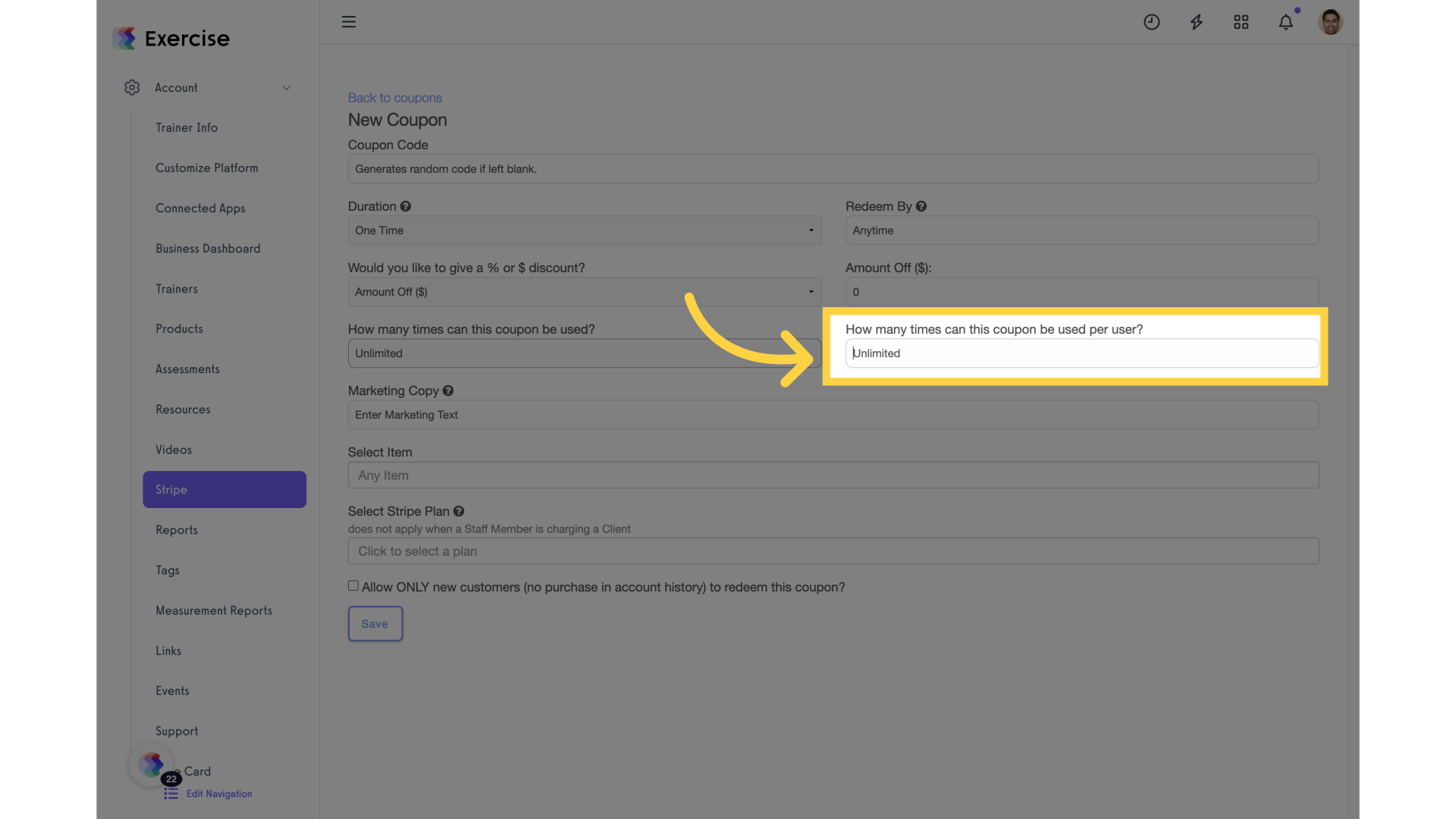The image size is (1456, 819).
Task: Open Measurement Reports in sidebar
Action: pyautogui.click(x=214, y=610)
